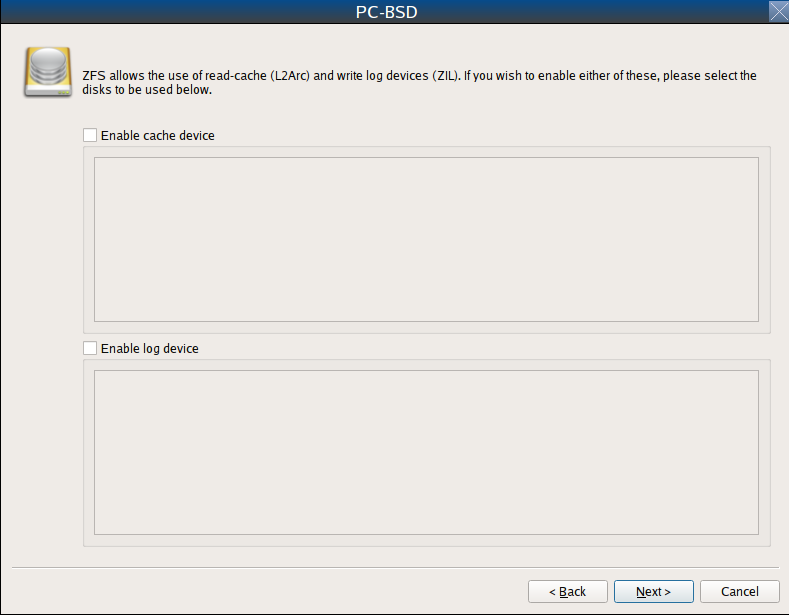Screen dimensions: 789x615
Task: Click the PC-BSD title bar
Action: click(385, 12)
